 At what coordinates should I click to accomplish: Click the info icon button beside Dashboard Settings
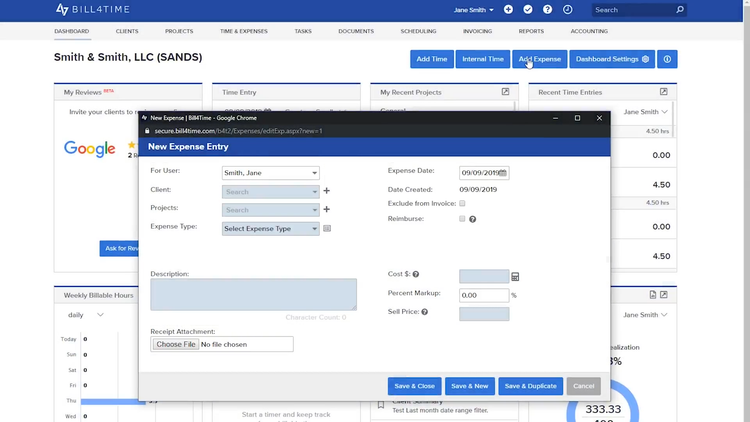pos(667,59)
